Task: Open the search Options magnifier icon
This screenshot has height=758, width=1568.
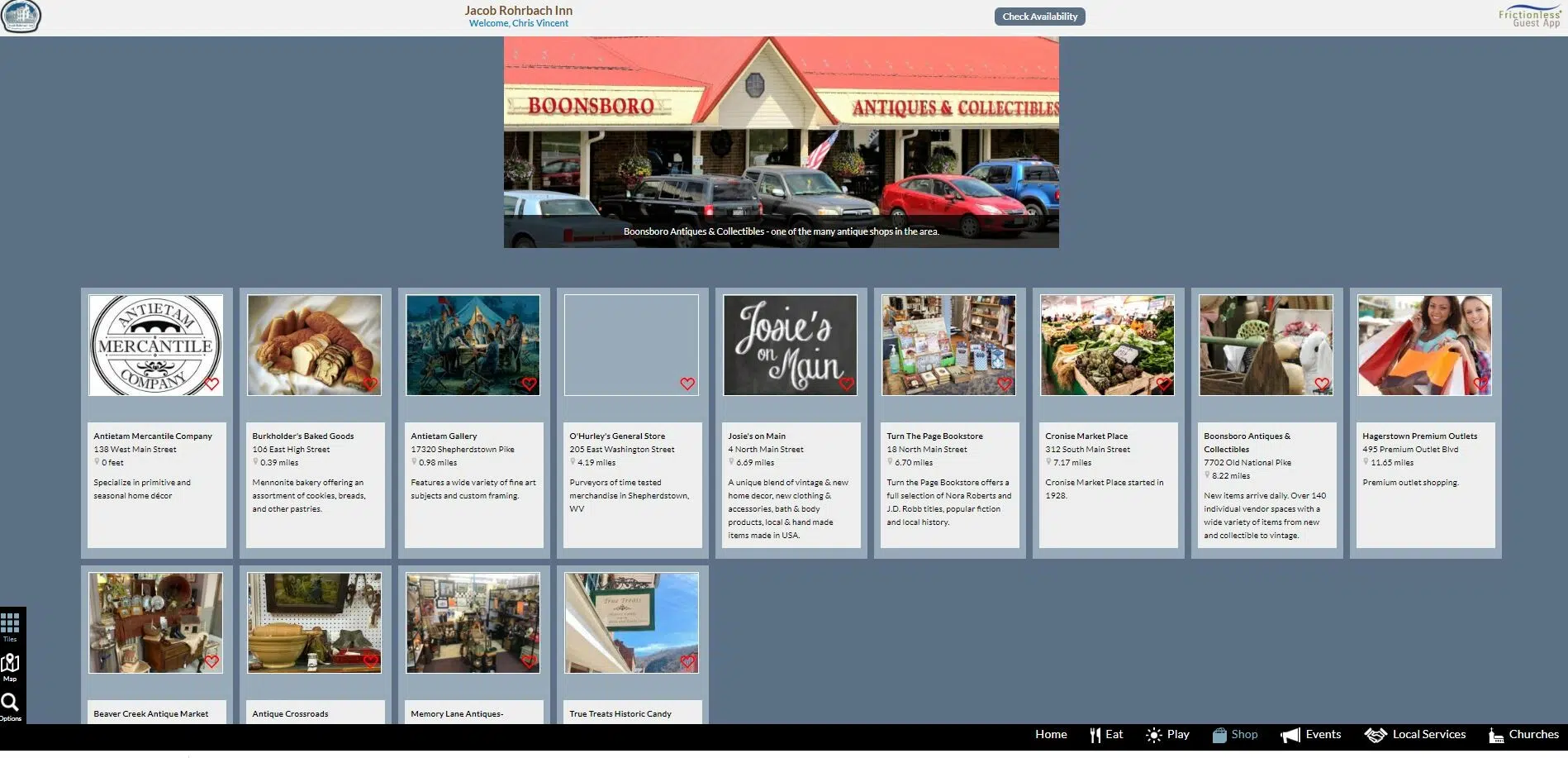Action: (x=10, y=703)
